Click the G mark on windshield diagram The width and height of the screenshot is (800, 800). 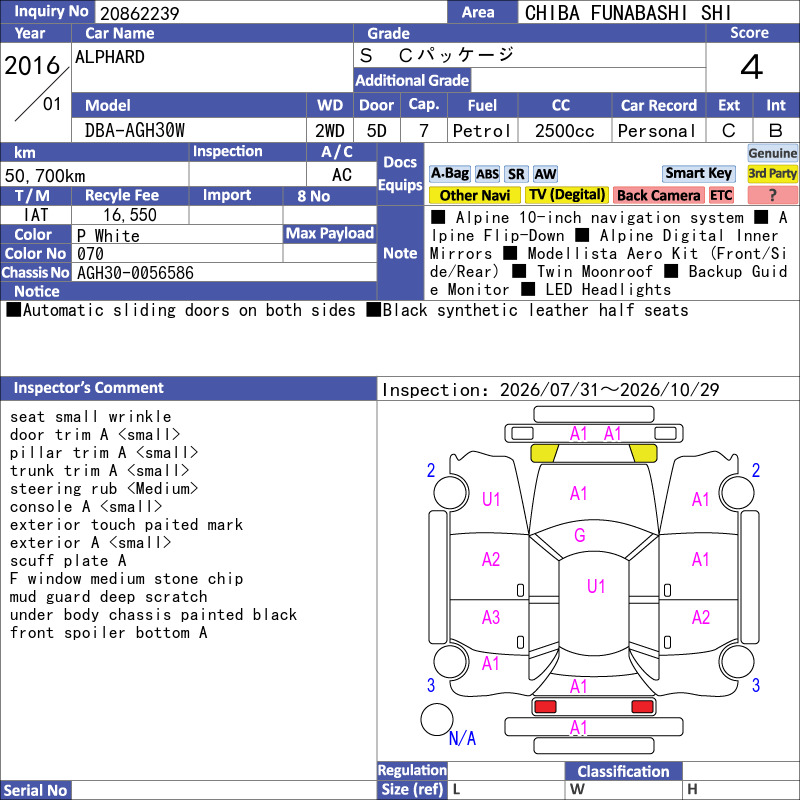pos(580,535)
